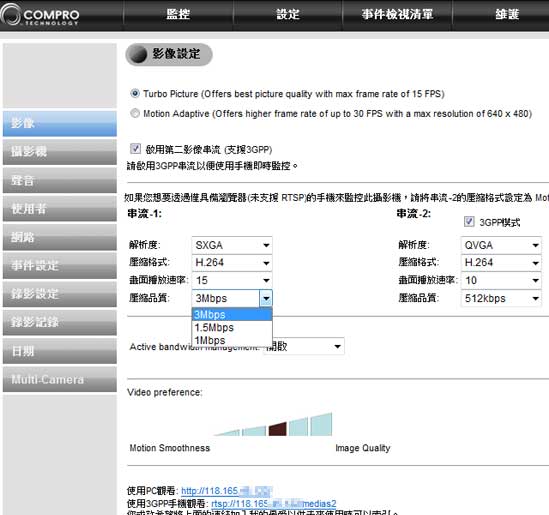Open 事件設定 in the sidebar
The width and height of the screenshot is (549, 515).
coord(60,266)
